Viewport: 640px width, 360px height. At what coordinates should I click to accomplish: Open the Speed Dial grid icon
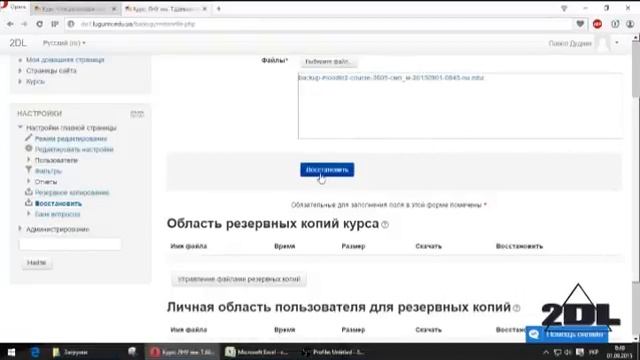[x=54, y=24]
